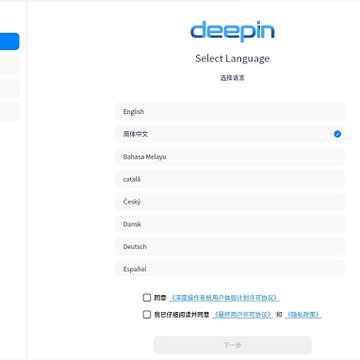360x360 pixels.
Task: Click the 下一步 next button
Action: click(232, 345)
